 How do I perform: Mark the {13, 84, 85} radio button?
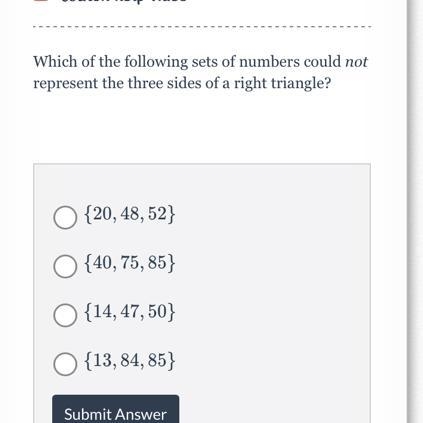coord(65,364)
